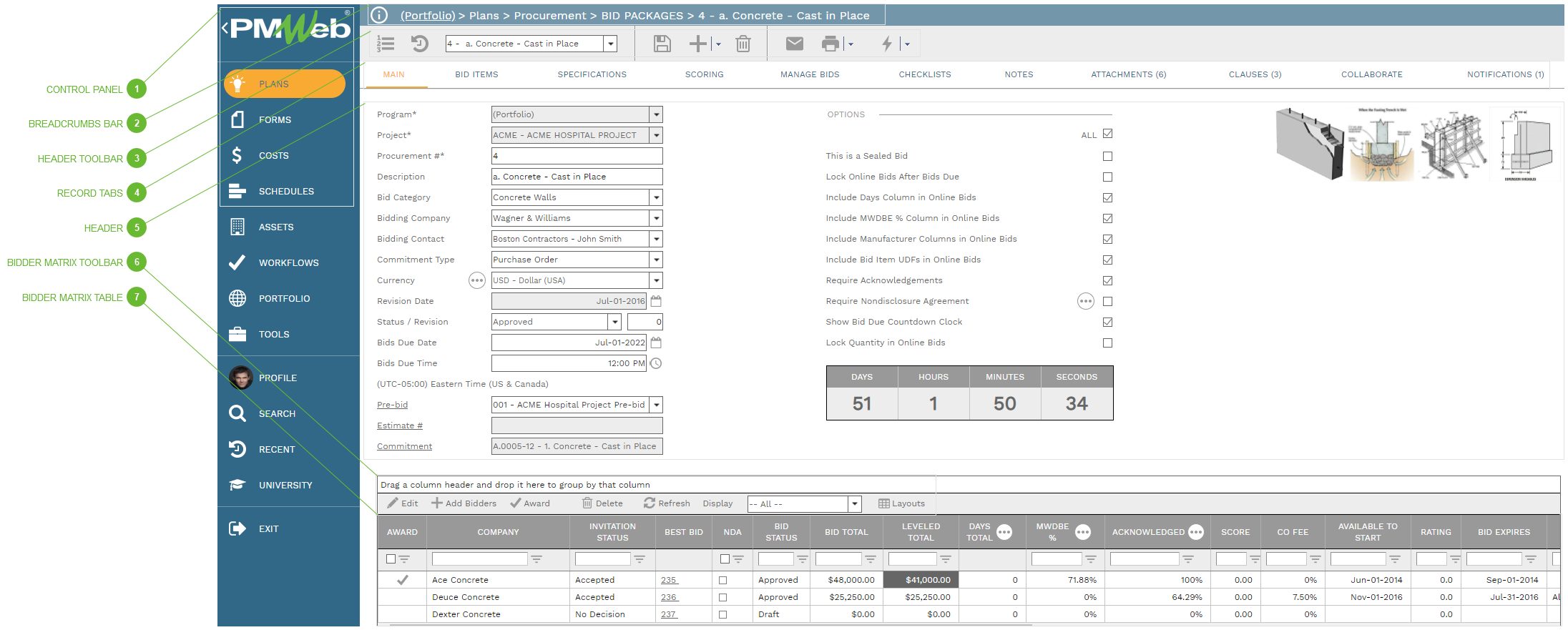
Task: Expand the Bid Category dropdown
Action: tap(656, 197)
